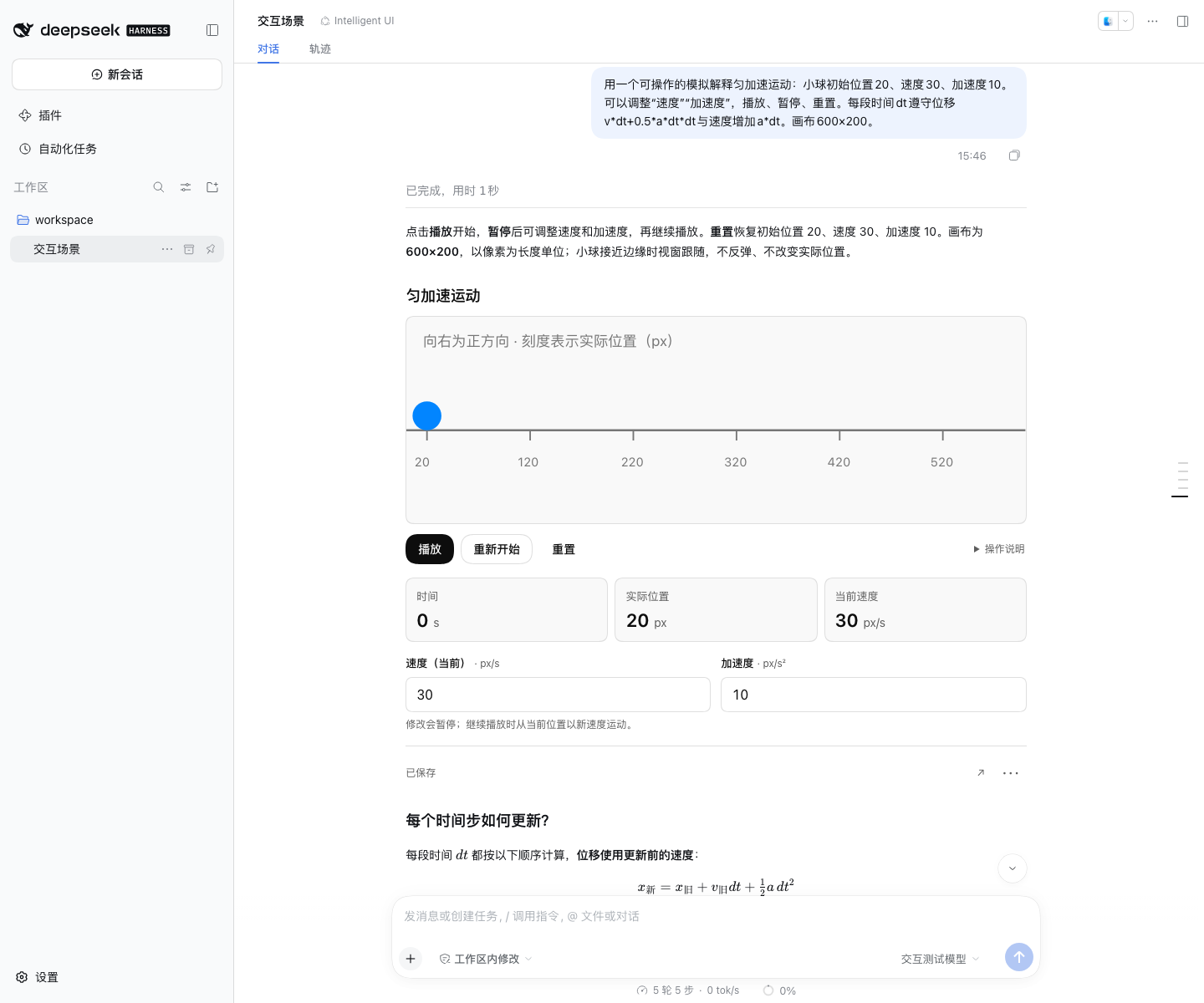Click the 每个时间步如何更新? heading
1204x1003 pixels.
coord(477,821)
